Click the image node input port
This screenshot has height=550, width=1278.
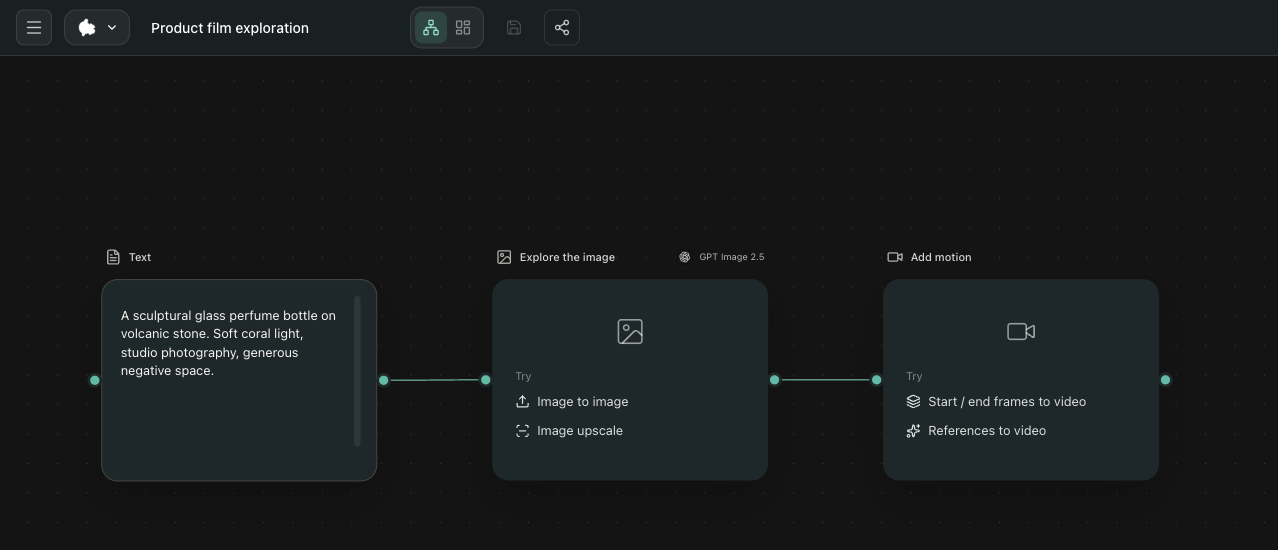pos(486,380)
